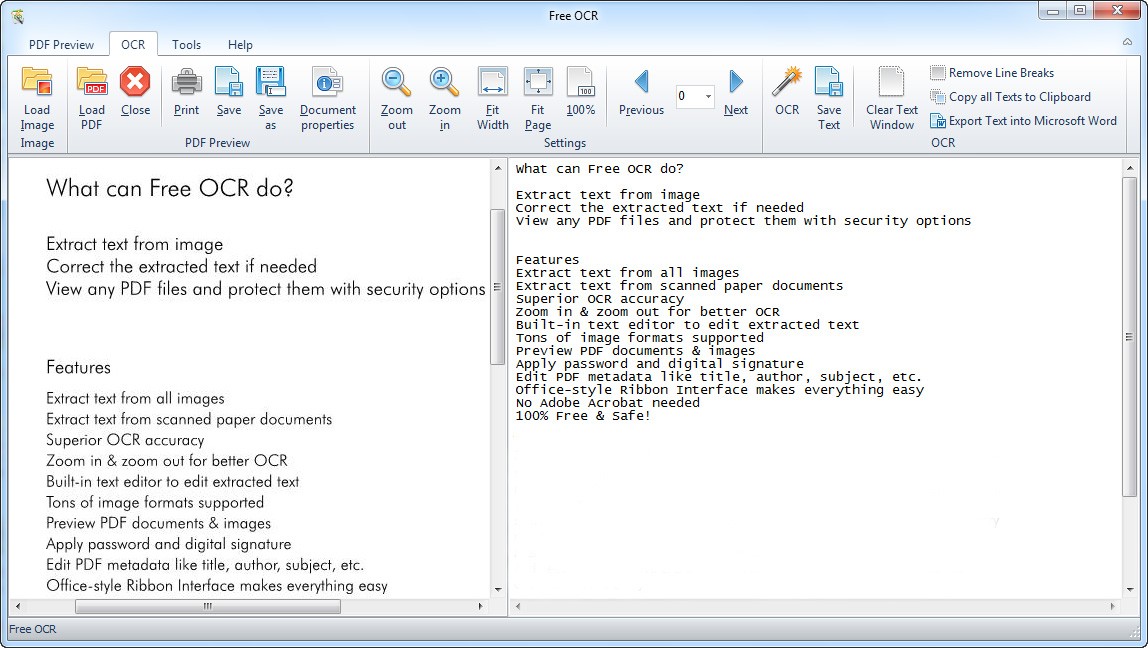Click the text pane vertical scrollbar thumb
This screenshot has width=1148, height=648.
(x=1129, y=337)
